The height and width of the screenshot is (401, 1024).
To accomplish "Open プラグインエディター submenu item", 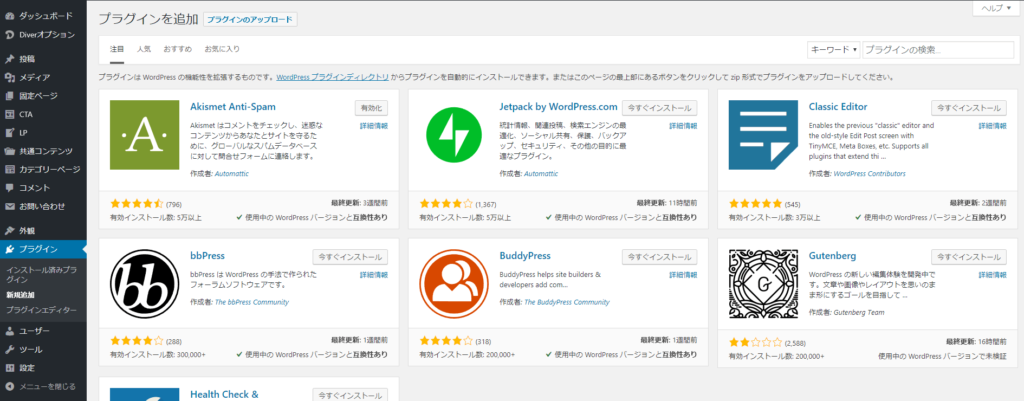I will pyautogui.click(x=41, y=310).
